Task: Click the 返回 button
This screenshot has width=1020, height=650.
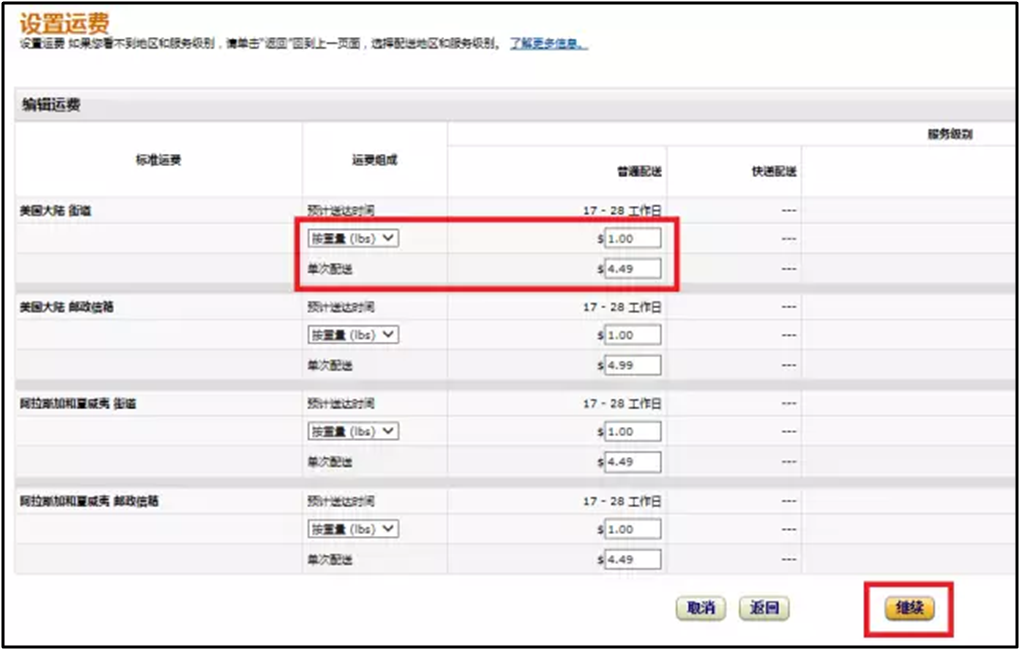Action: click(x=763, y=608)
